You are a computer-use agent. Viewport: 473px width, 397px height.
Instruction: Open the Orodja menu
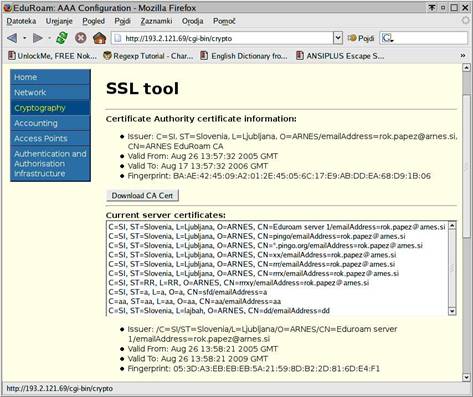coord(193,21)
